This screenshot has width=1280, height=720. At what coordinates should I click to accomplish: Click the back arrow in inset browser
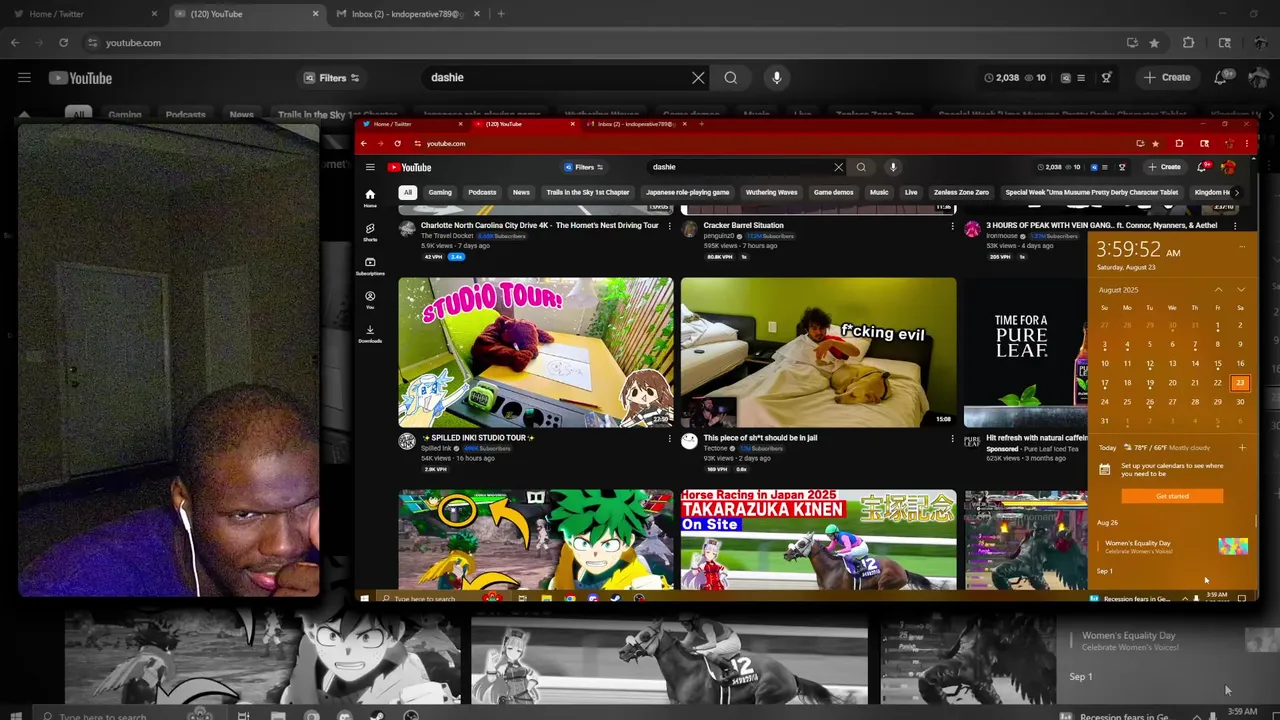click(x=364, y=143)
